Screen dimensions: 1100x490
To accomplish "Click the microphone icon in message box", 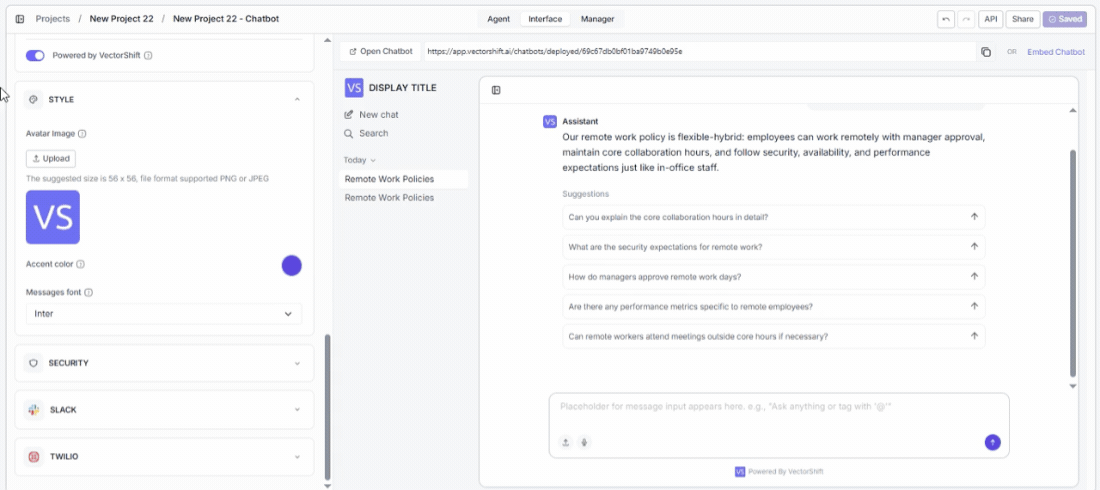I will click(584, 442).
